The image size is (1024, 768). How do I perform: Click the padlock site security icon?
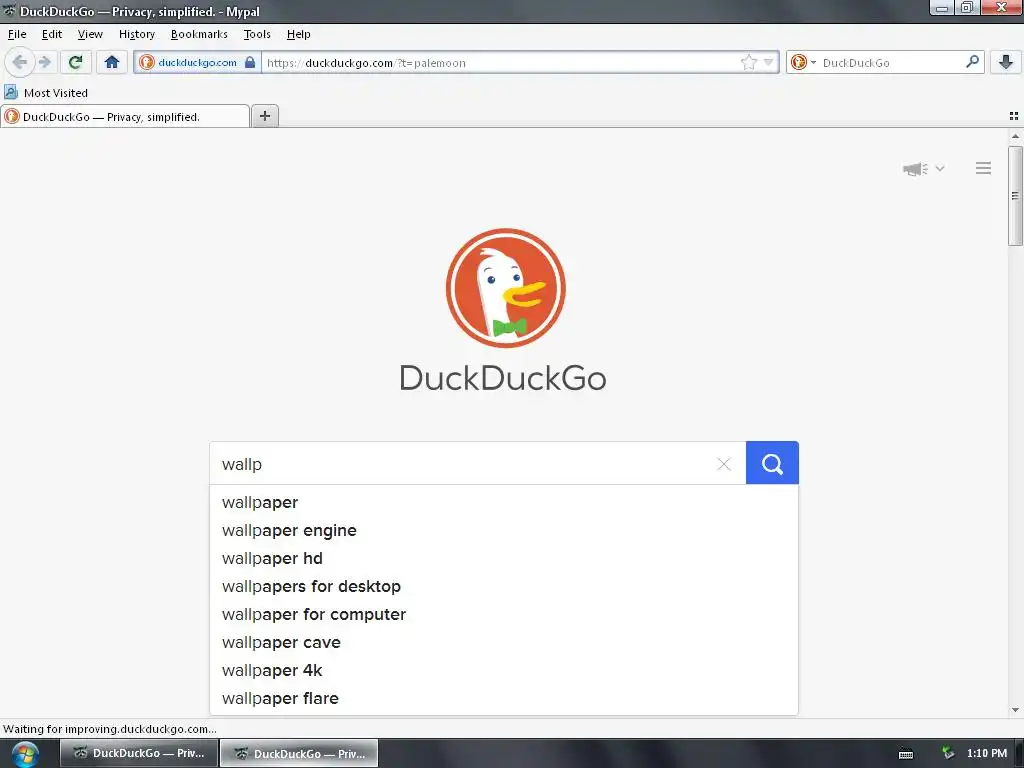tap(250, 63)
